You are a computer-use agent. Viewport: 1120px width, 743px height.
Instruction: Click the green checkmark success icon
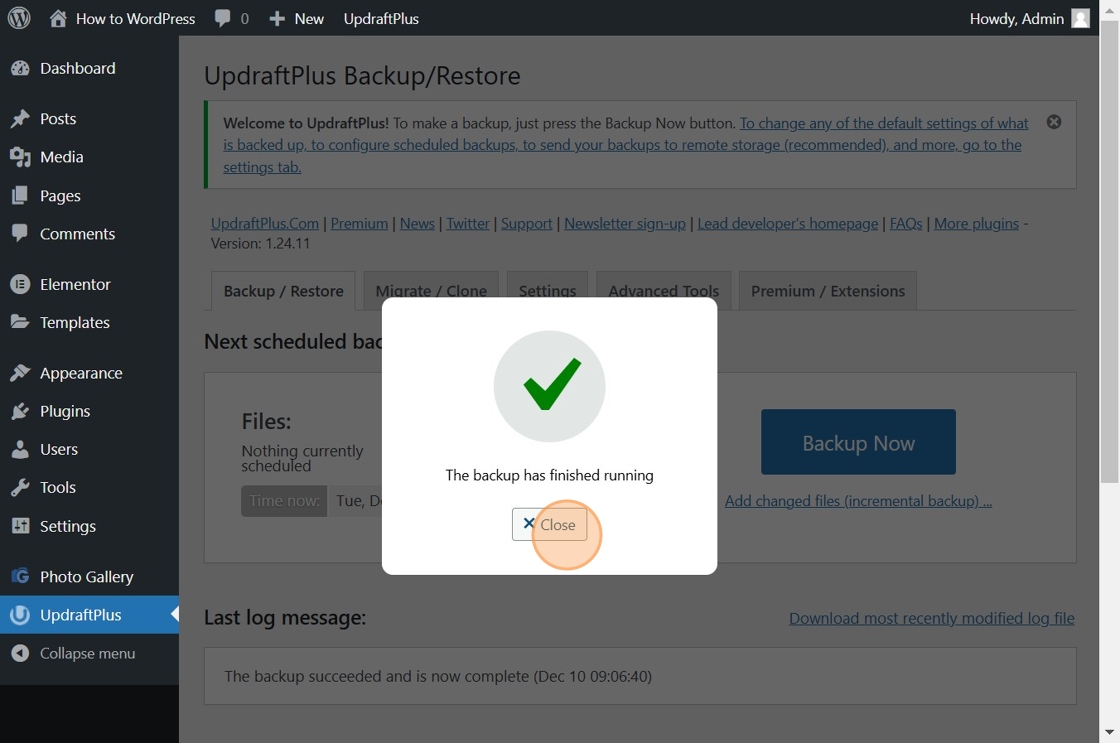pyautogui.click(x=549, y=386)
